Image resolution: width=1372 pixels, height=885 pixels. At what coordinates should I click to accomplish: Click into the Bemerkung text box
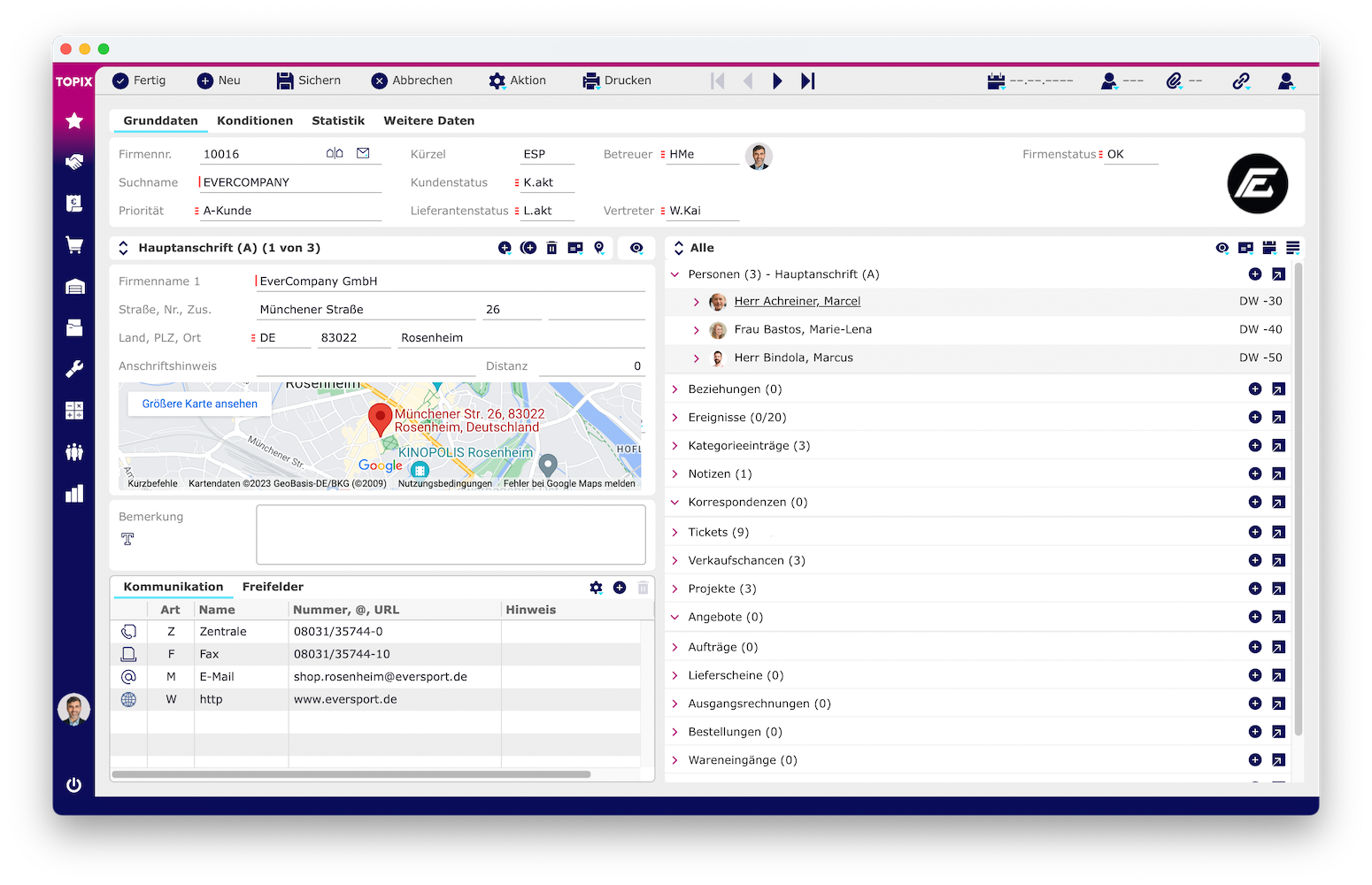(451, 535)
